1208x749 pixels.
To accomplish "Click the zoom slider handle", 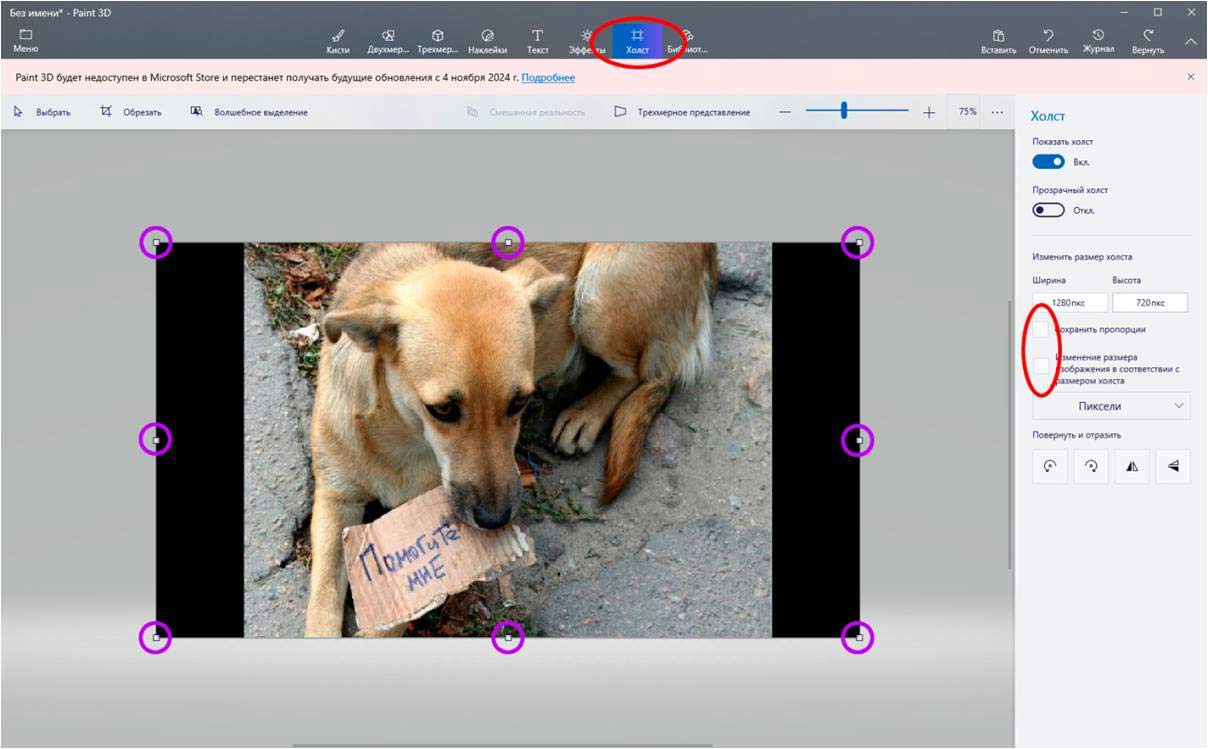I will click(844, 111).
